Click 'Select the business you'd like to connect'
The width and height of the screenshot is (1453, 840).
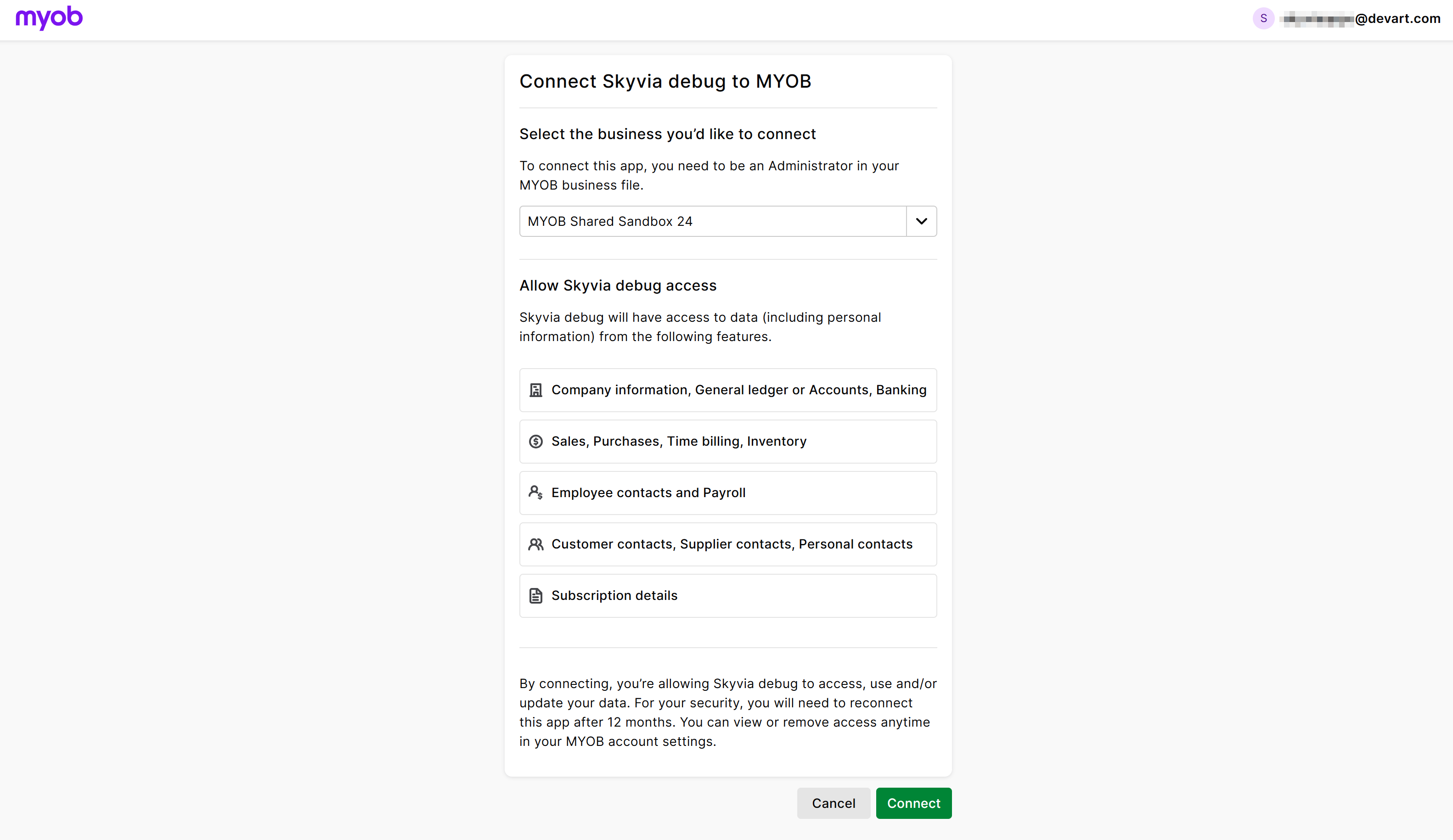pos(668,134)
